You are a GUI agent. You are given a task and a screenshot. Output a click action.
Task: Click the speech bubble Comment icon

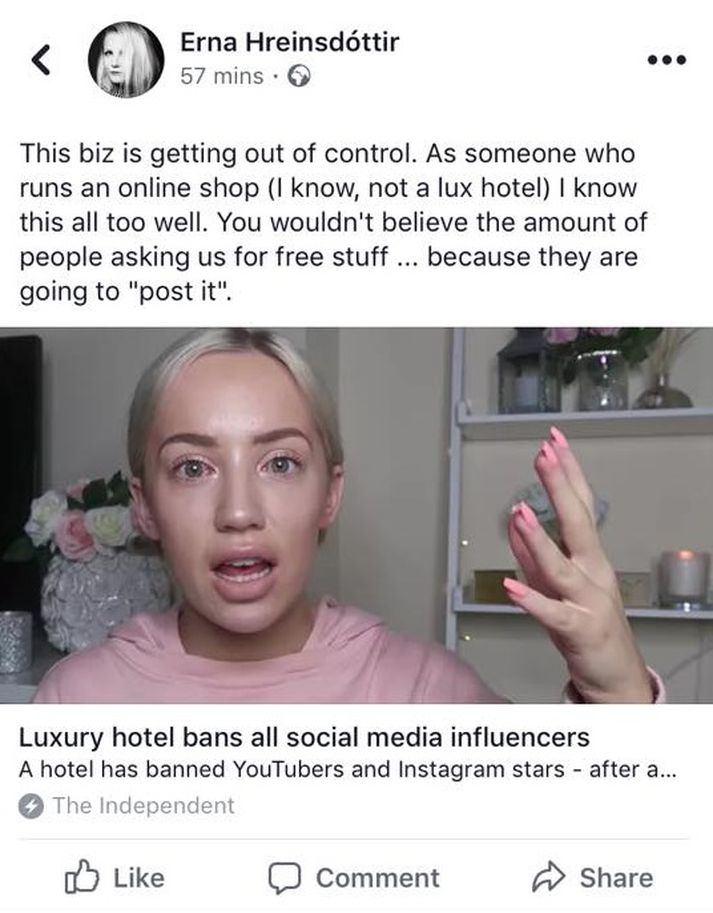[x=284, y=878]
